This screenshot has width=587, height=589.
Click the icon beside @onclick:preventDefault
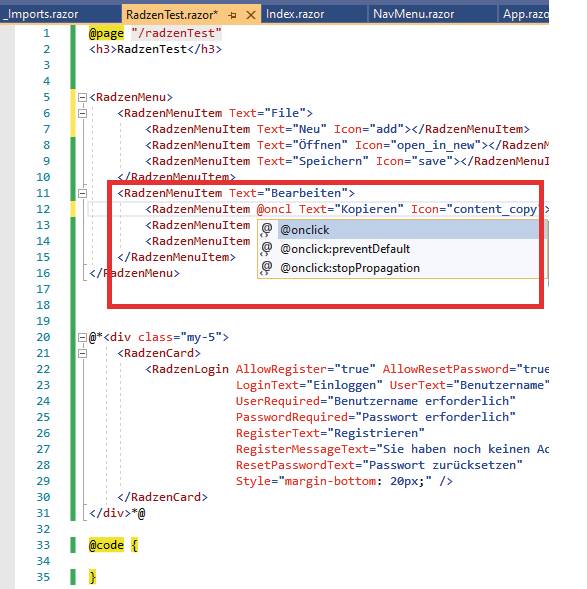pos(266,249)
